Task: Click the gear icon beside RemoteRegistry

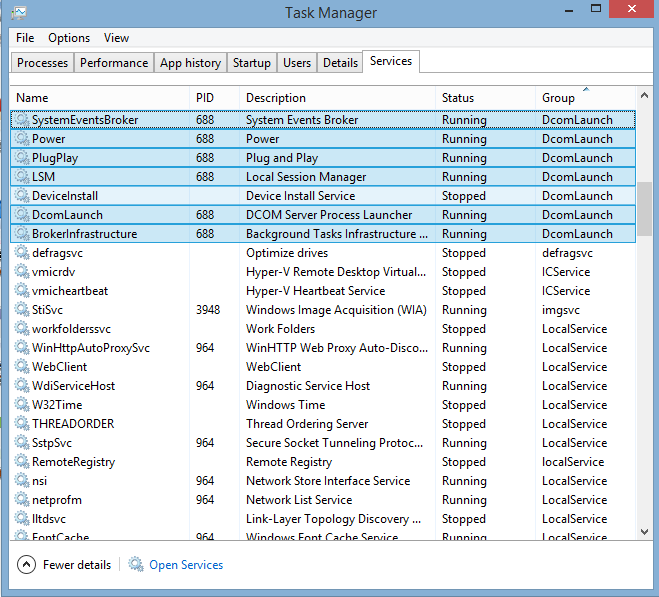Action: coord(22,462)
